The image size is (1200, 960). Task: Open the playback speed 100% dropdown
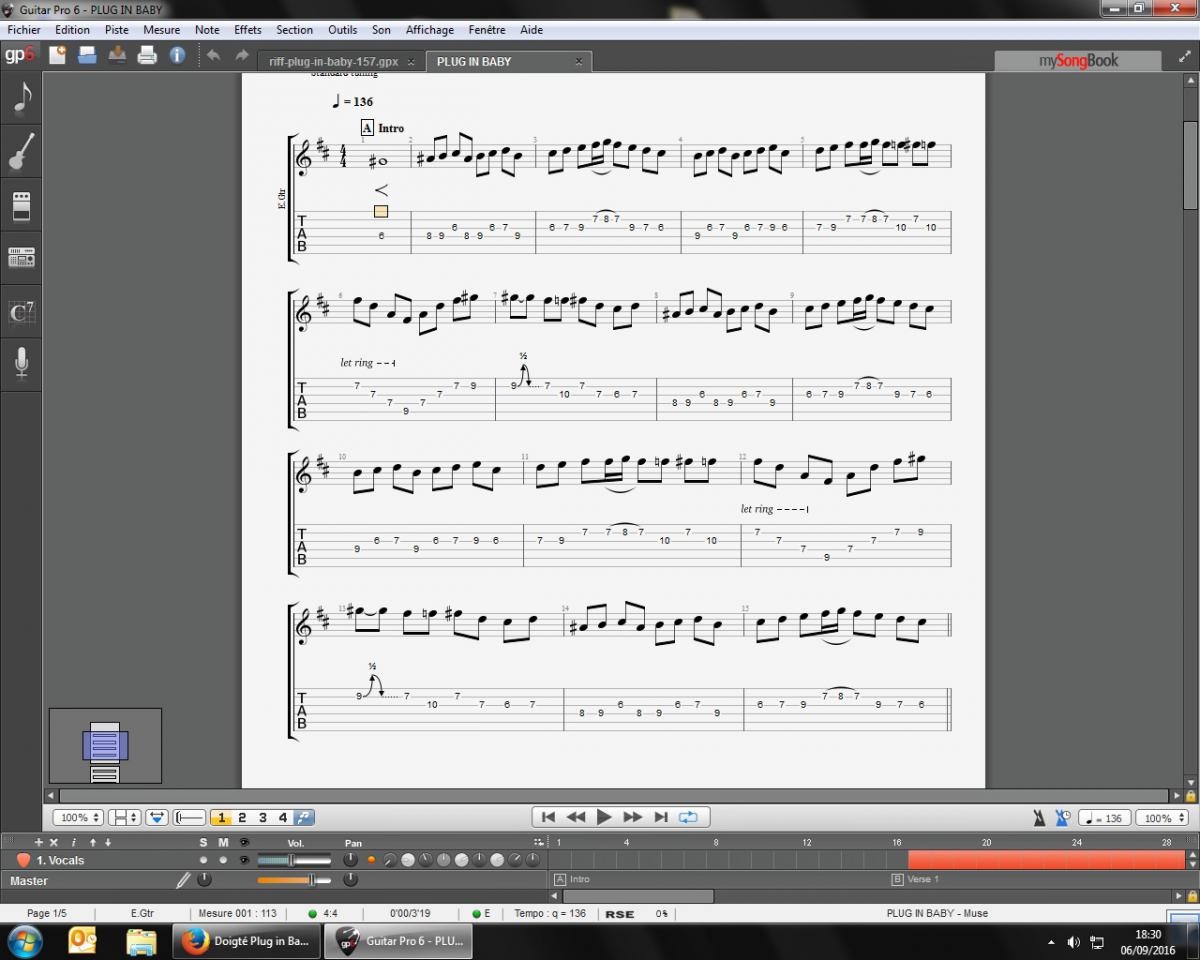[x=1161, y=818]
